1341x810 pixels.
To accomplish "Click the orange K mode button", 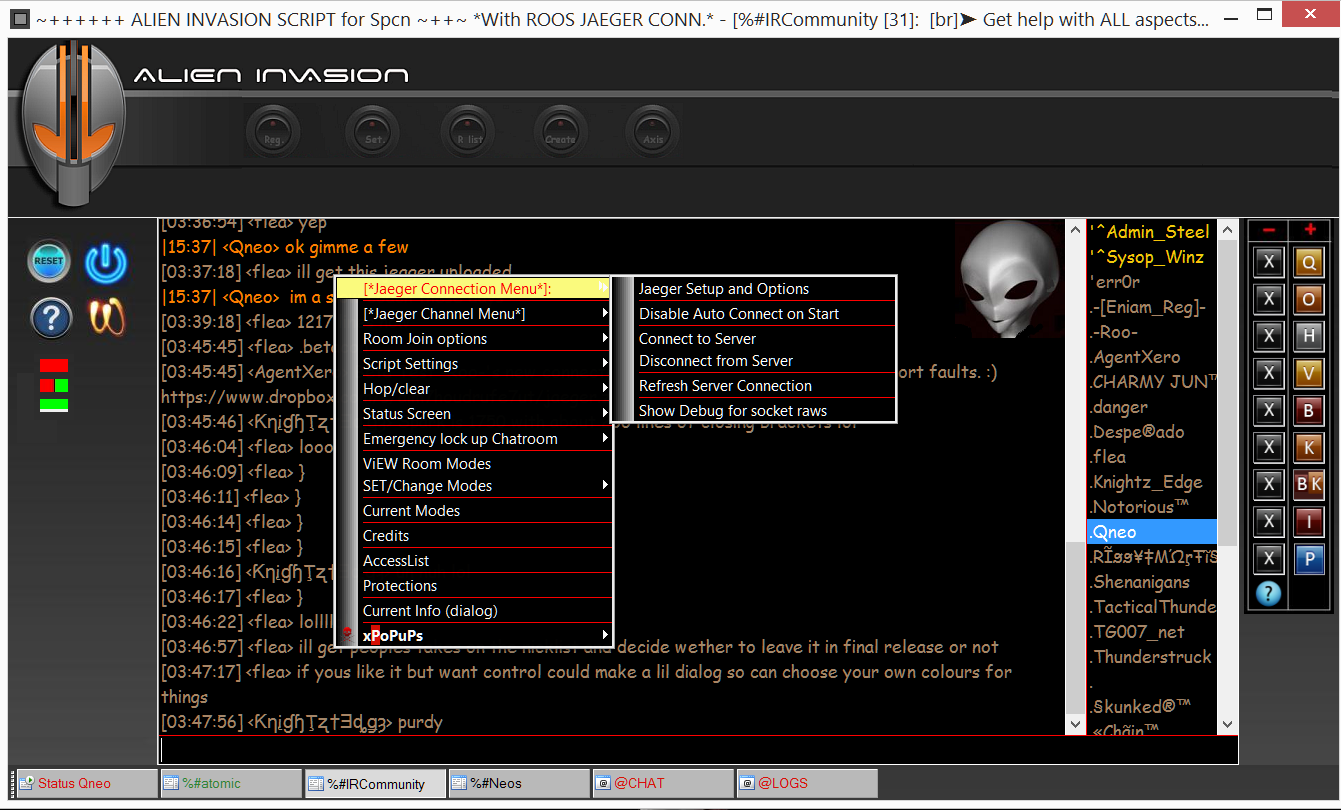I will (x=1309, y=447).
